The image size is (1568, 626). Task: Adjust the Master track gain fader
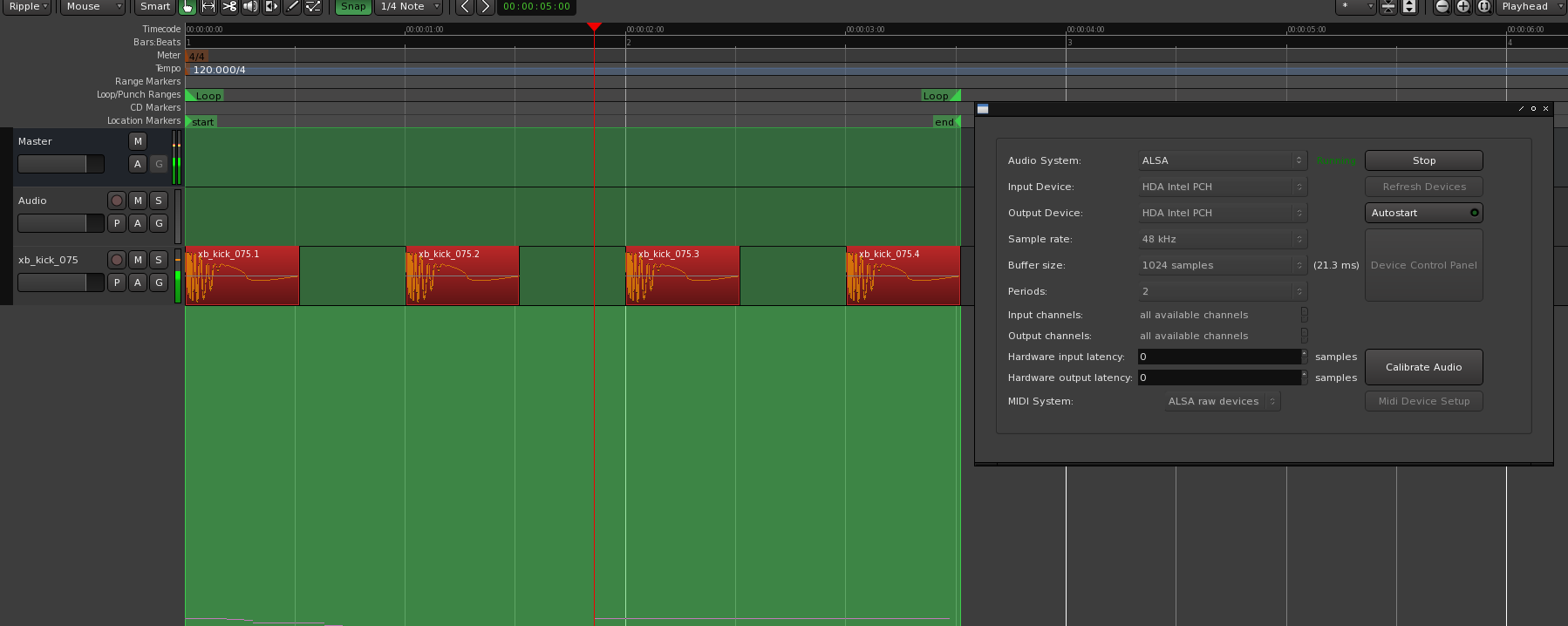point(60,164)
